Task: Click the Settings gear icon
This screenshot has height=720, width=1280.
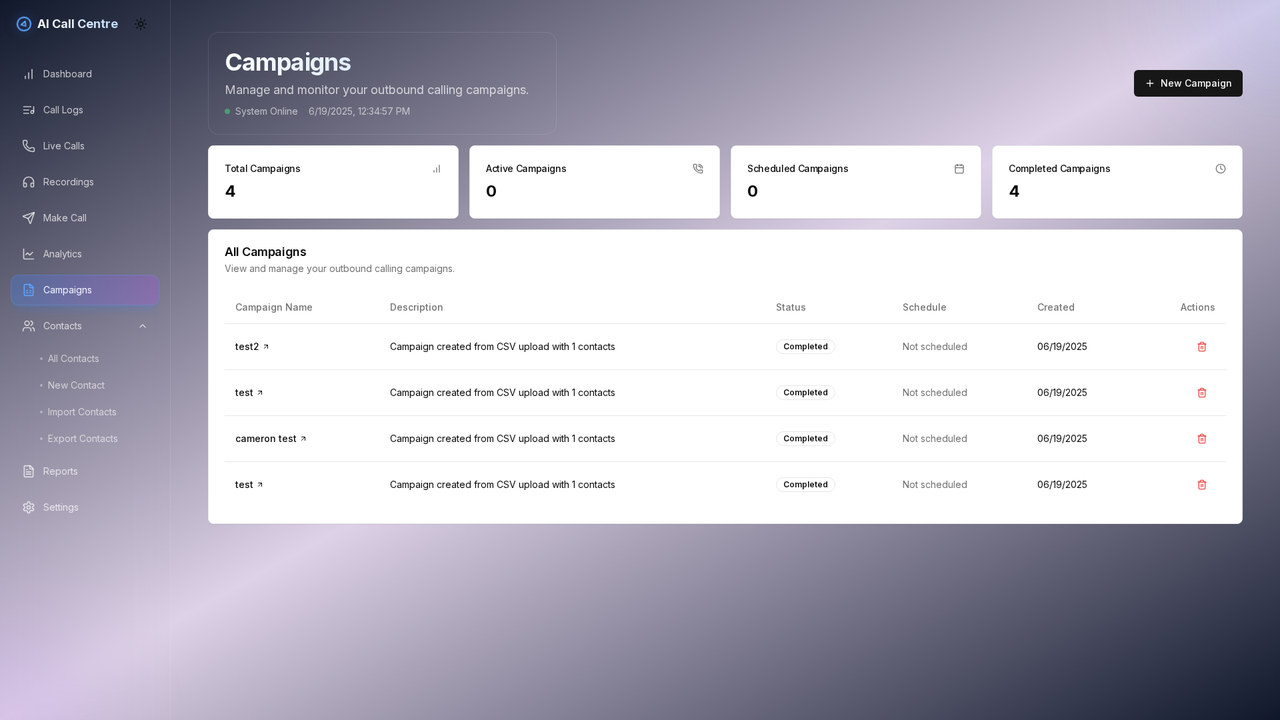Action: 29,507
